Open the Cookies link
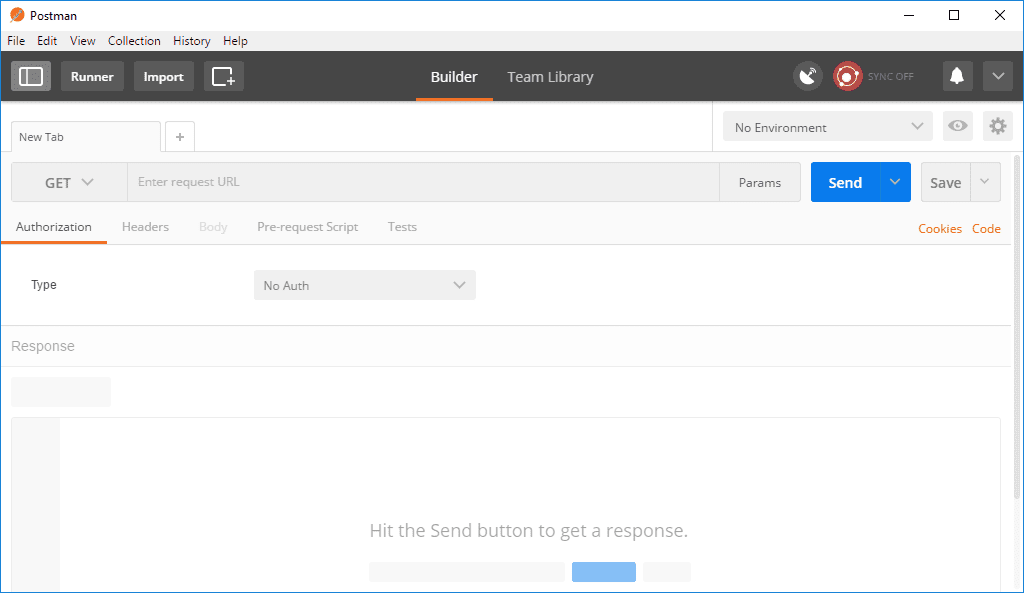 pos(940,229)
